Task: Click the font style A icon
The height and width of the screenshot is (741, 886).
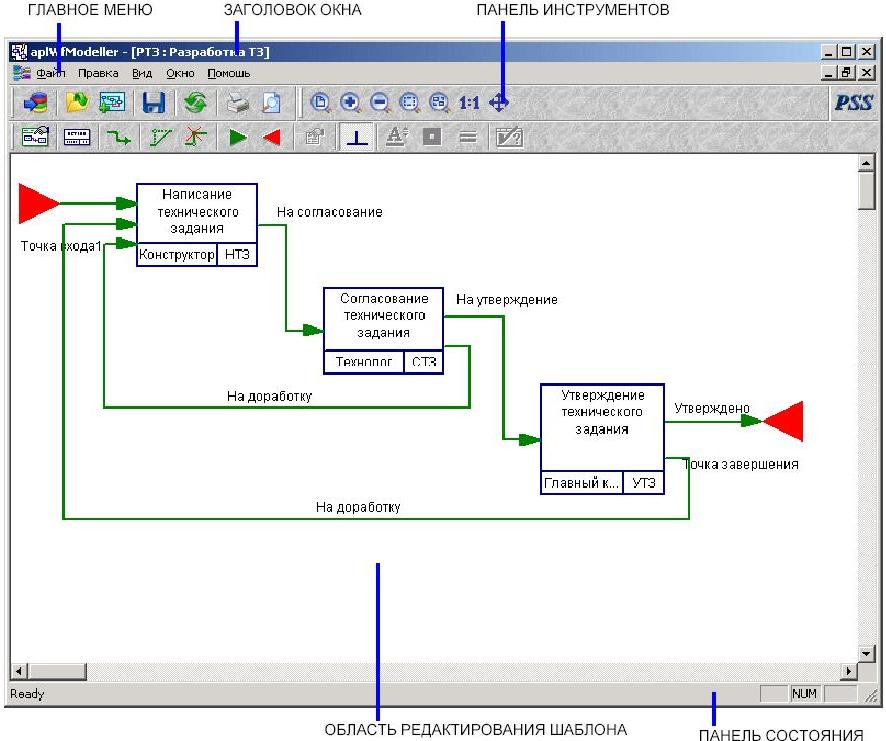Action: click(x=395, y=138)
